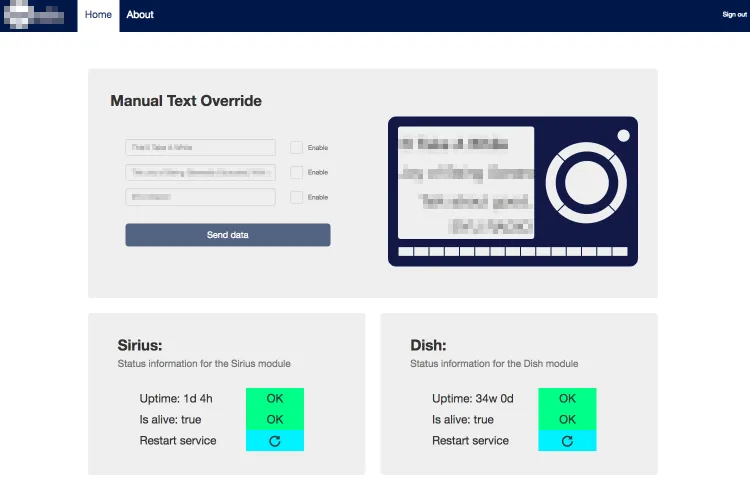The image size is (750, 500).
Task: Enable the second text override checkbox
Action: pyautogui.click(x=296, y=172)
